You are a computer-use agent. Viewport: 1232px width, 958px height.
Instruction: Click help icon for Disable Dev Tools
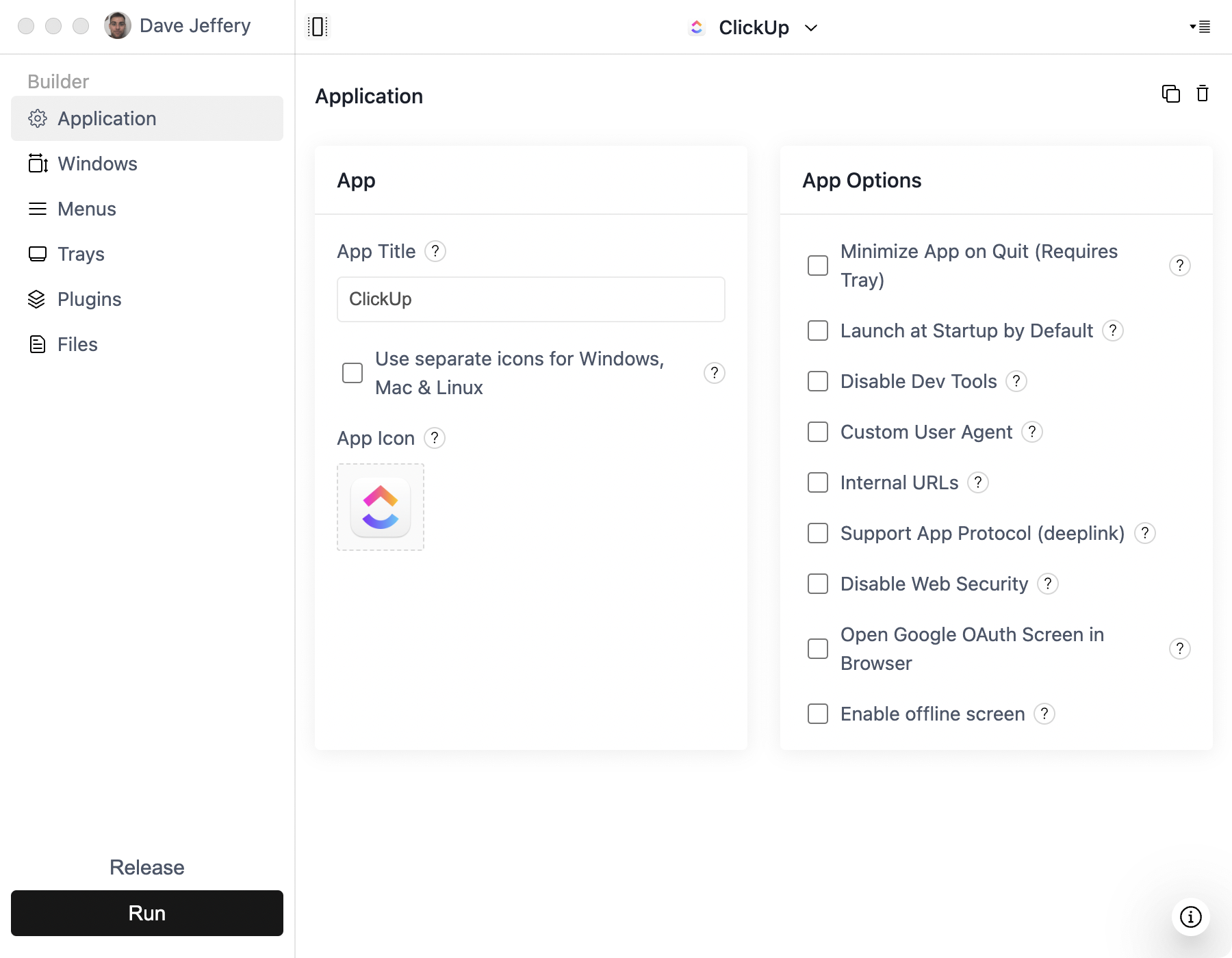tap(1016, 381)
